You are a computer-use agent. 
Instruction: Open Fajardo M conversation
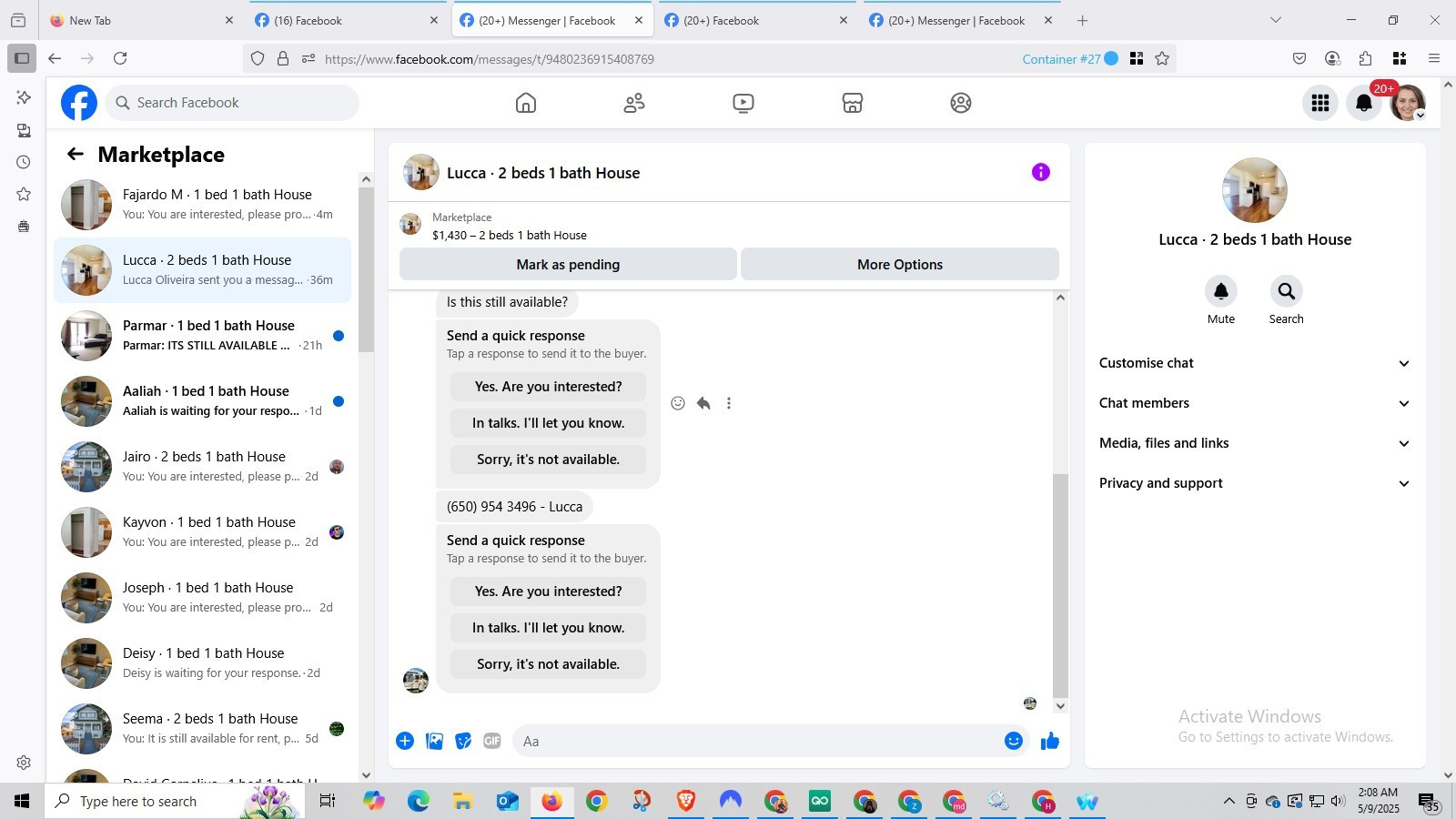coord(202,205)
